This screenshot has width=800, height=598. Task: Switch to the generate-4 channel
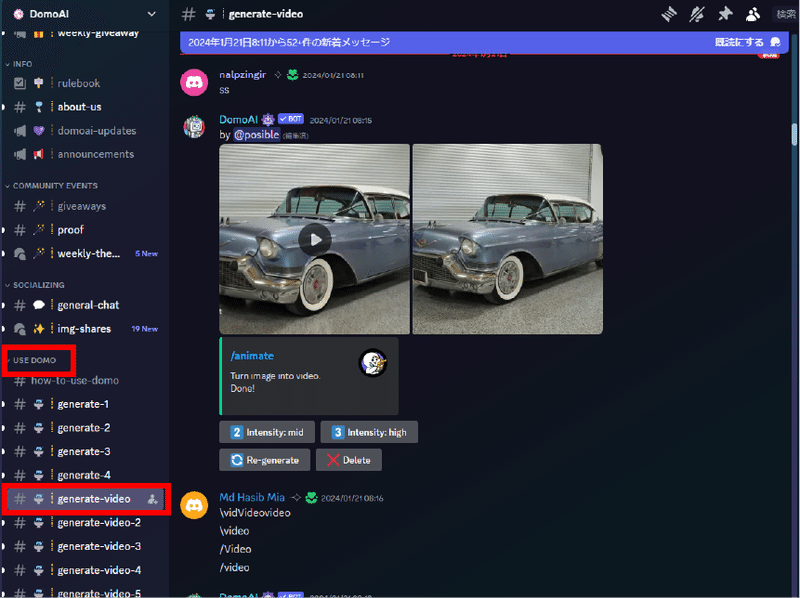pos(84,475)
